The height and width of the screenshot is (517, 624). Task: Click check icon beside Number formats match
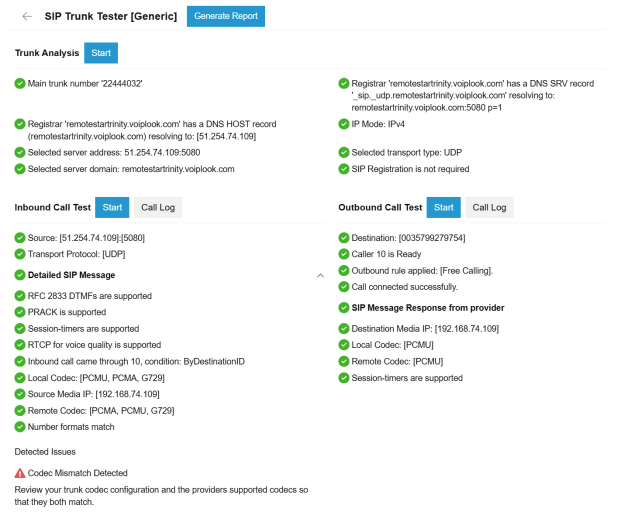click(x=20, y=427)
